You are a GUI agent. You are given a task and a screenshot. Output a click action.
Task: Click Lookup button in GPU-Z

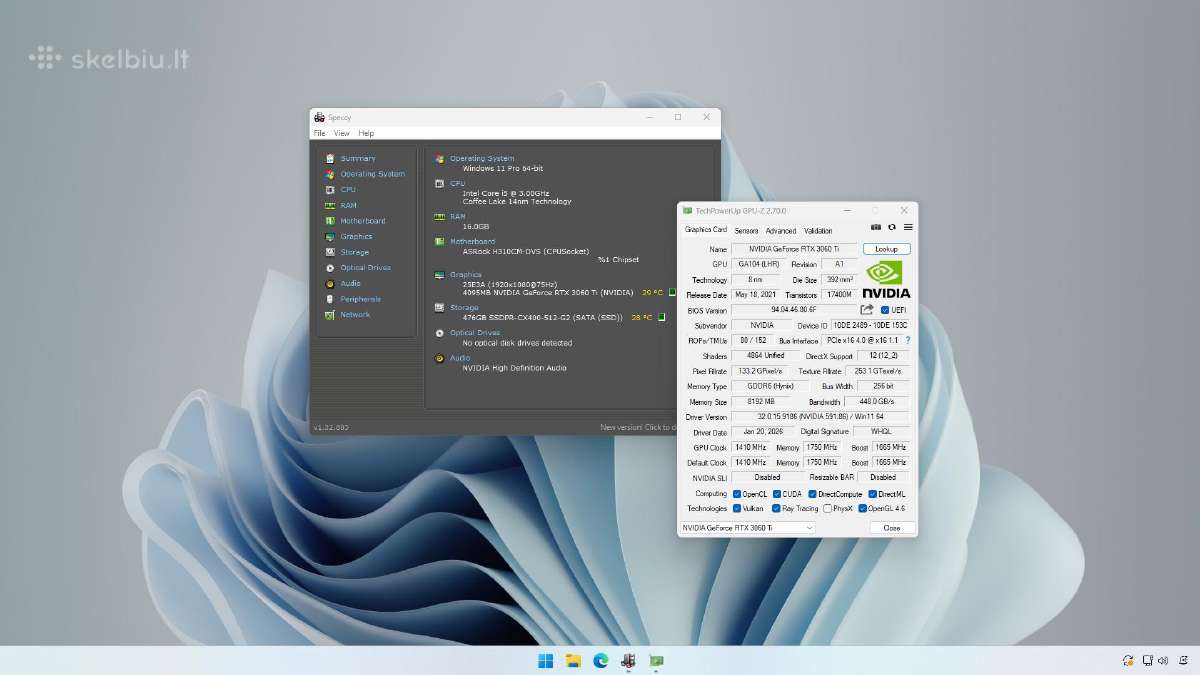886,249
